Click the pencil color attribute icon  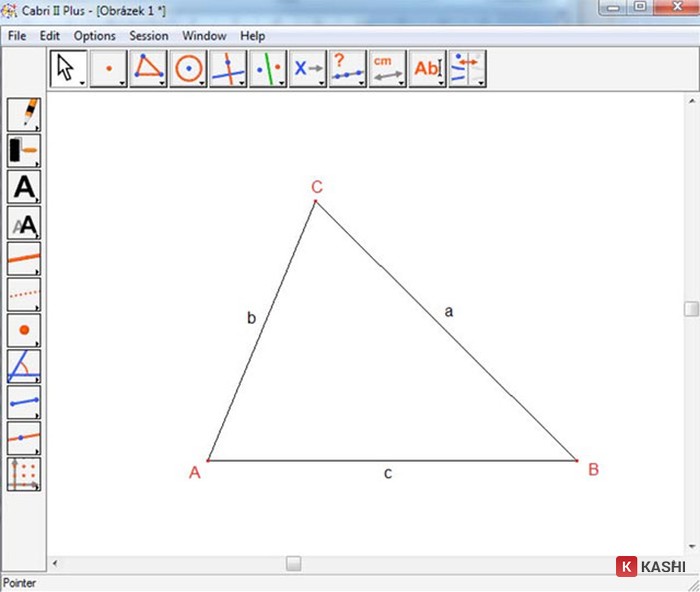[24, 114]
